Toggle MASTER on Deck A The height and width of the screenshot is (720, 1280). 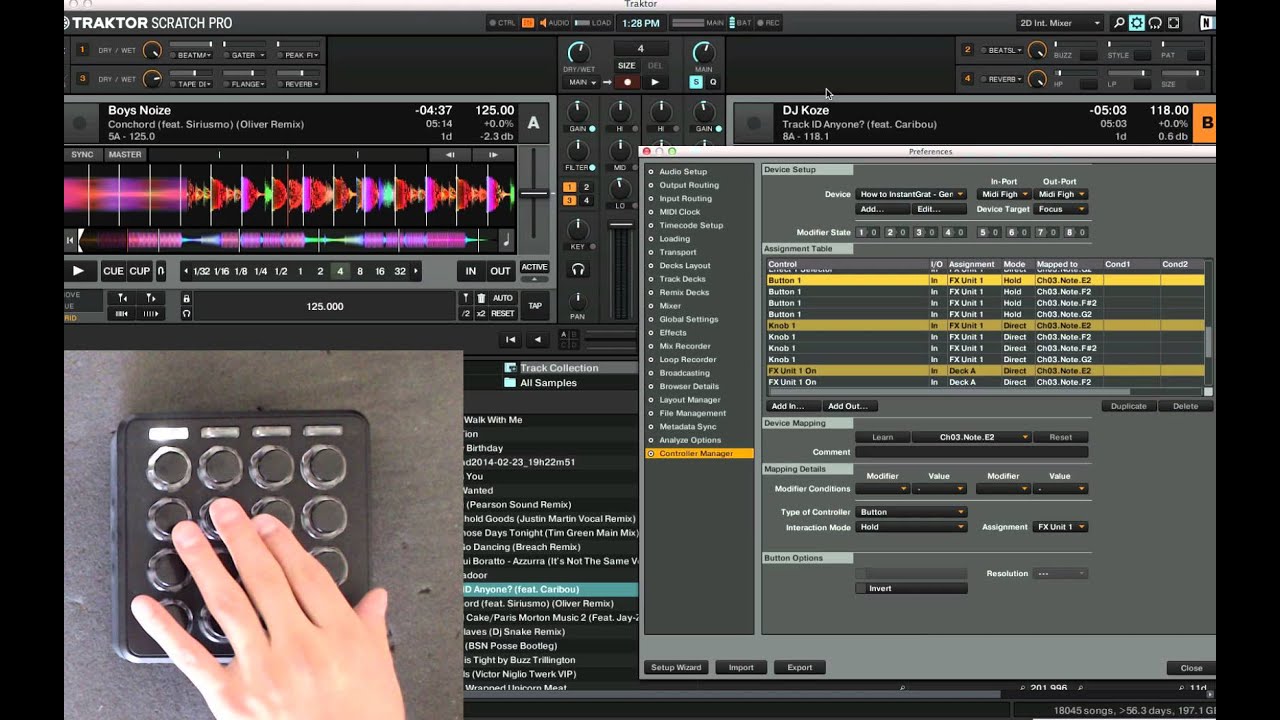pyautogui.click(x=125, y=155)
